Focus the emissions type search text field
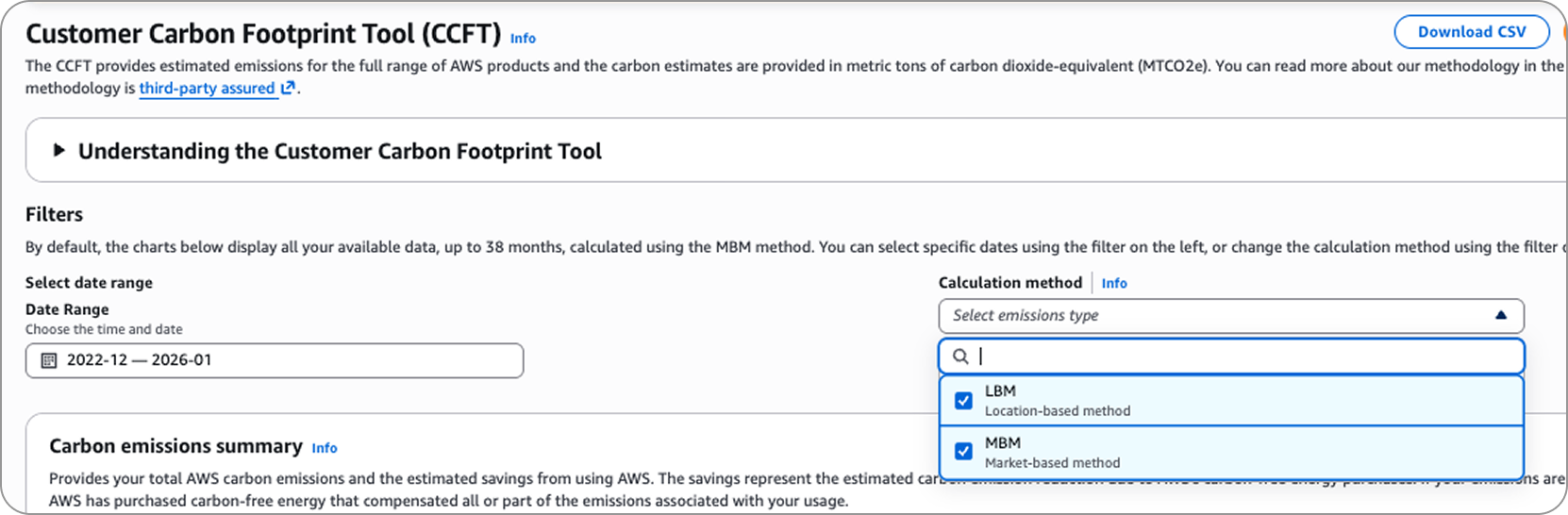1568x515 pixels. [1245, 357]
